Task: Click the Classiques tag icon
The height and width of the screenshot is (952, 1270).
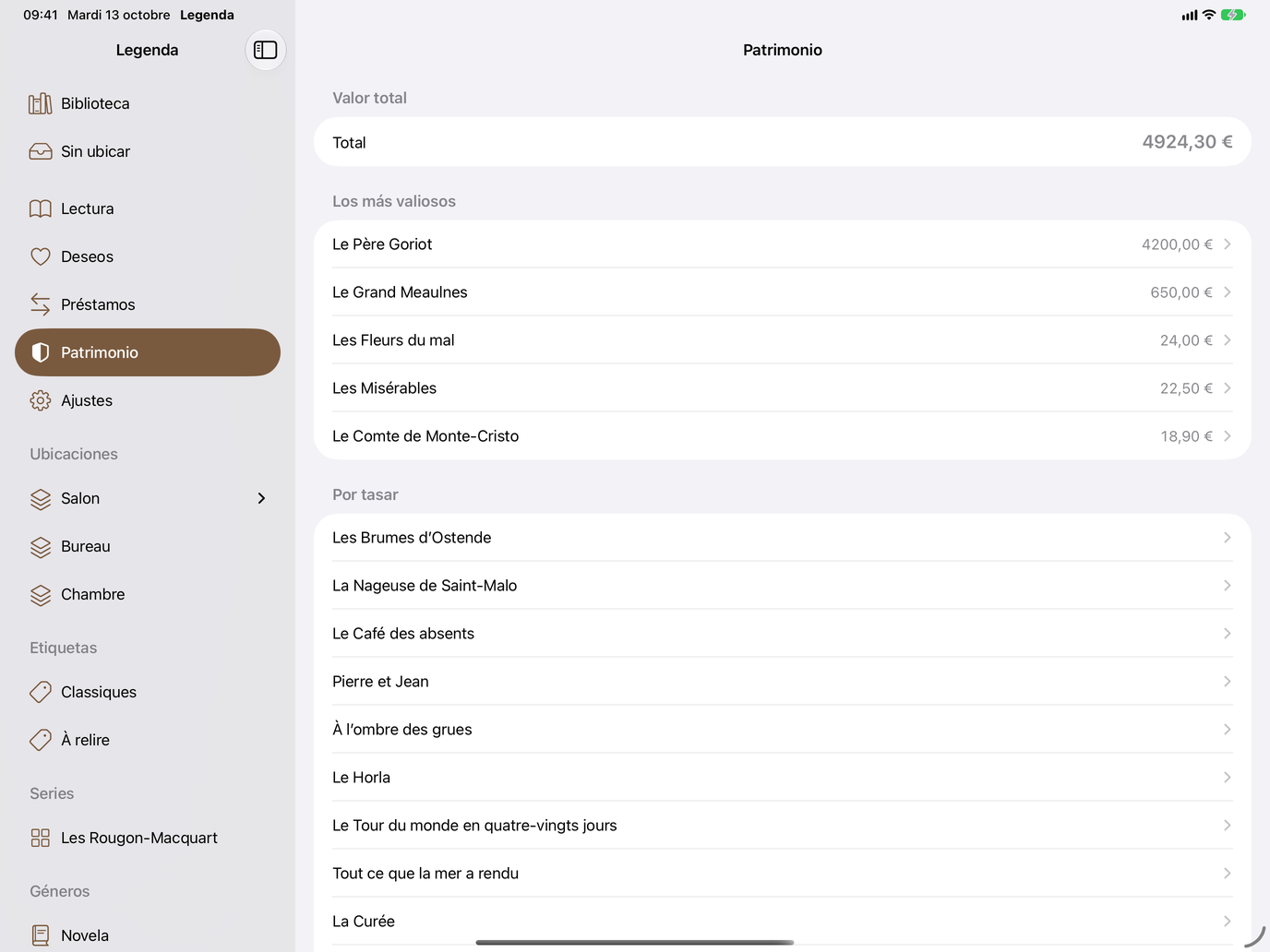Action: tap(41, 692)
